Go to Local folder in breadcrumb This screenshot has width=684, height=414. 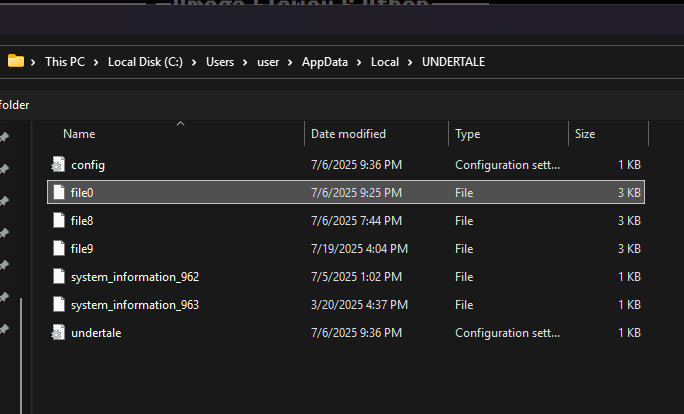(385, 62)
